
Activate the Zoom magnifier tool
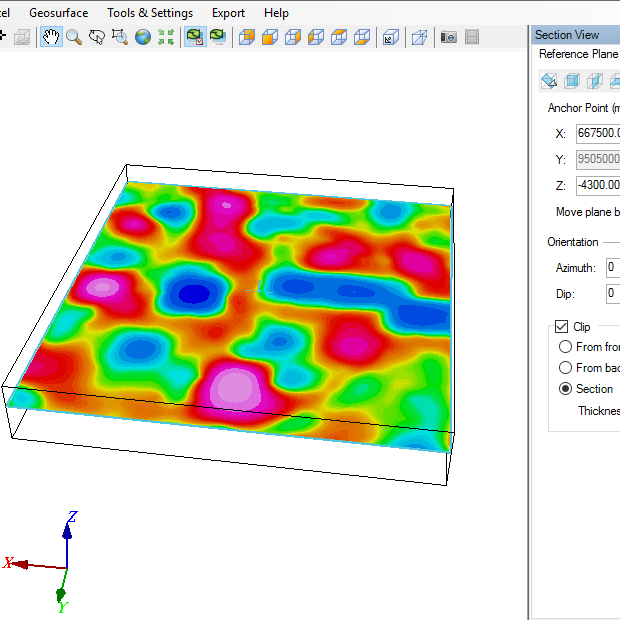point(73,37)
